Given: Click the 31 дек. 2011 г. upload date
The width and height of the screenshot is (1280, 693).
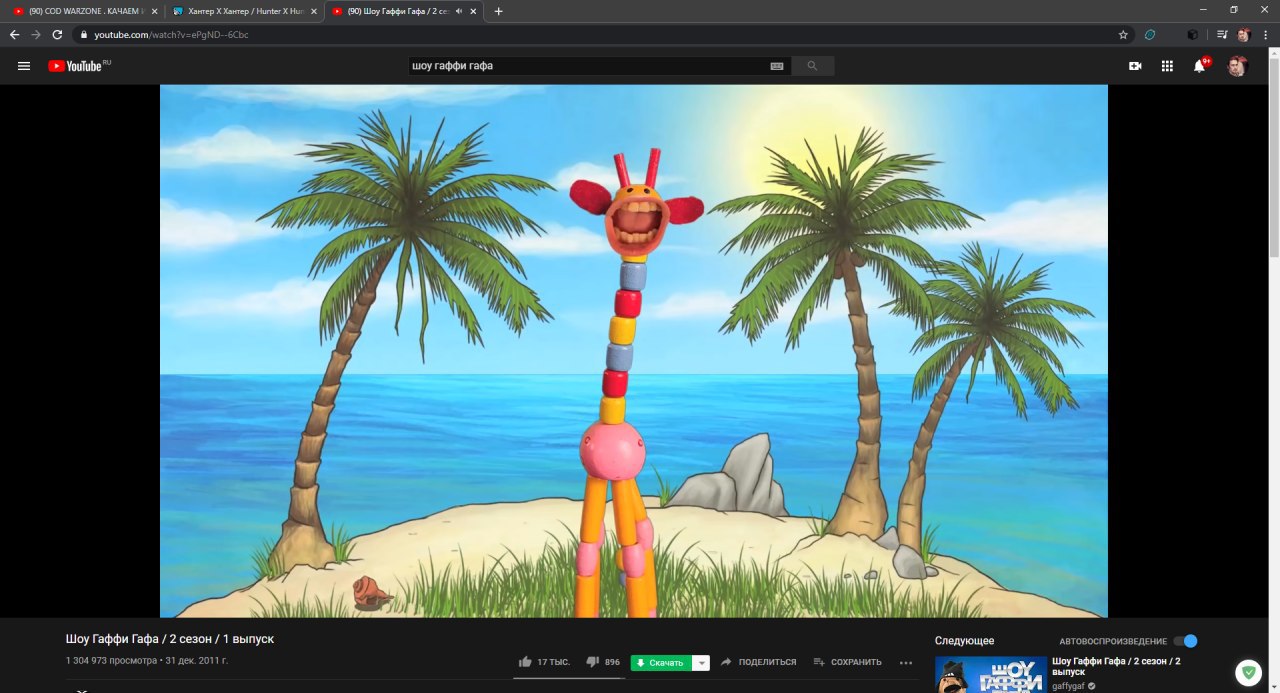Looking at the screenshot, I should (196, 661).
